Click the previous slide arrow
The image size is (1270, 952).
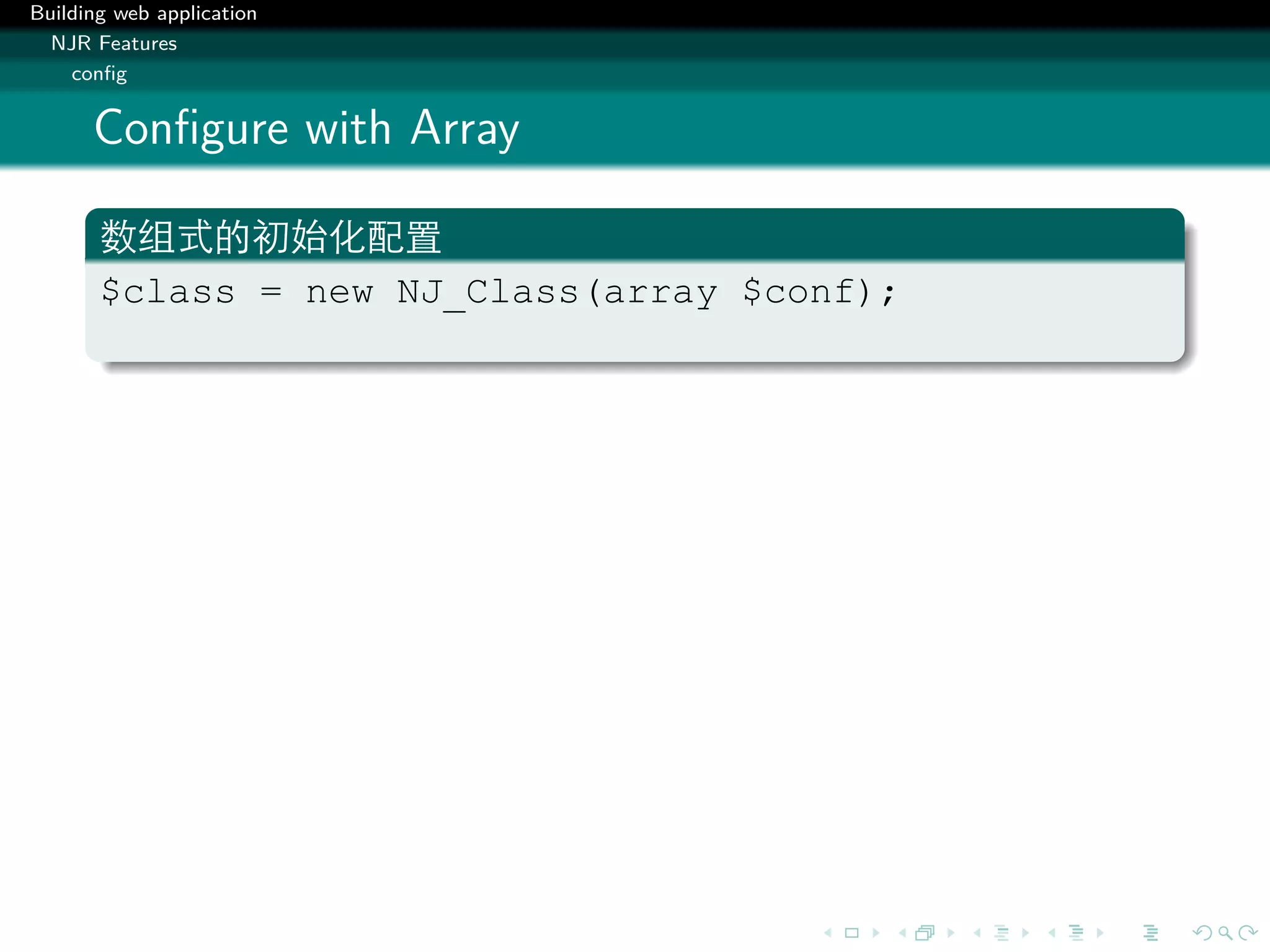point(828,933)
